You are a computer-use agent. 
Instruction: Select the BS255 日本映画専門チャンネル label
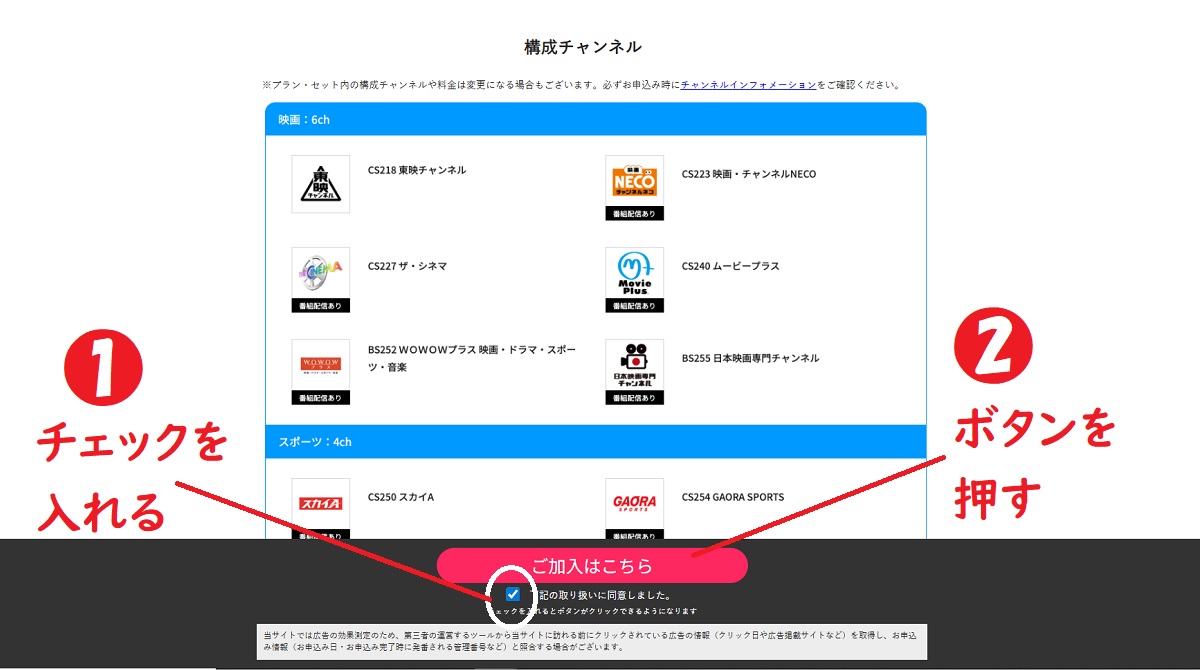(x=747, y=356)
